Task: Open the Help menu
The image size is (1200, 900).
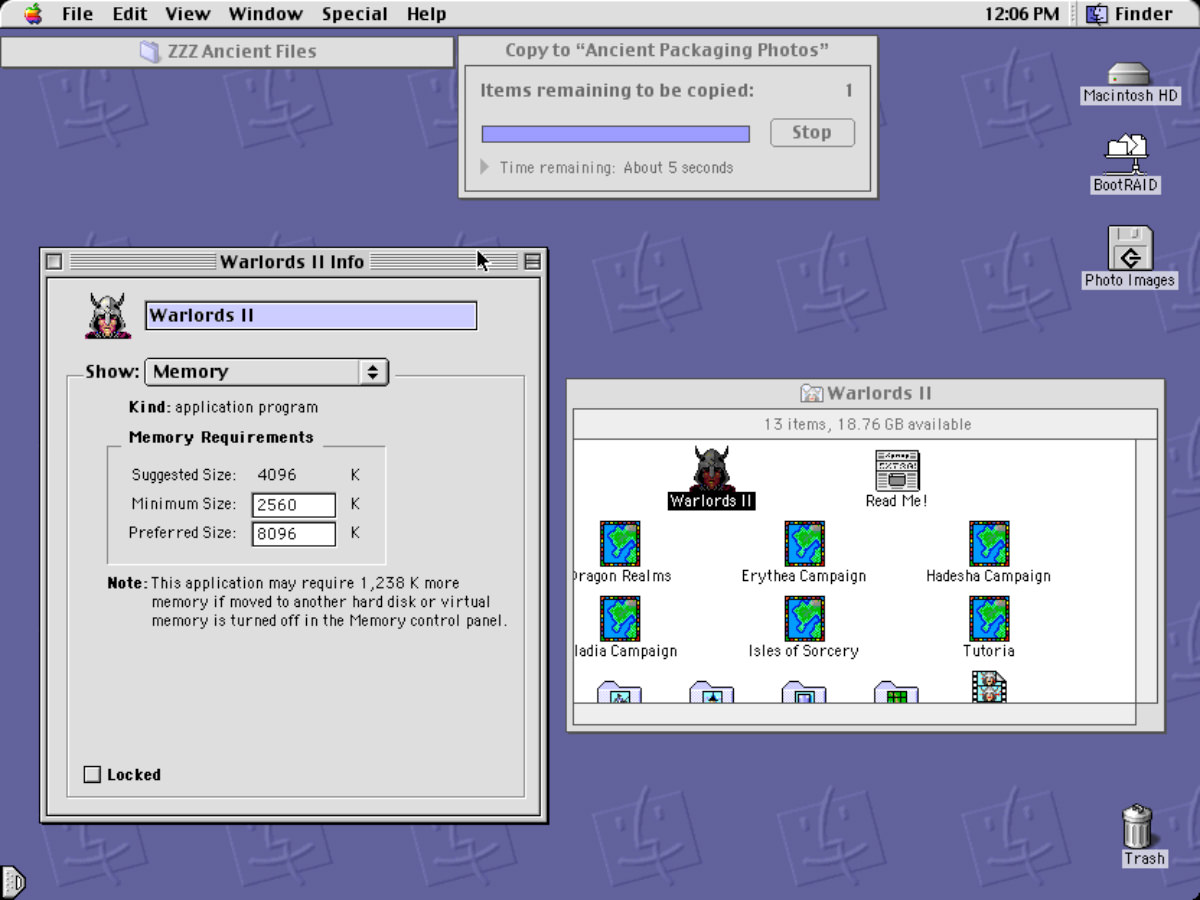Action: 427,14
